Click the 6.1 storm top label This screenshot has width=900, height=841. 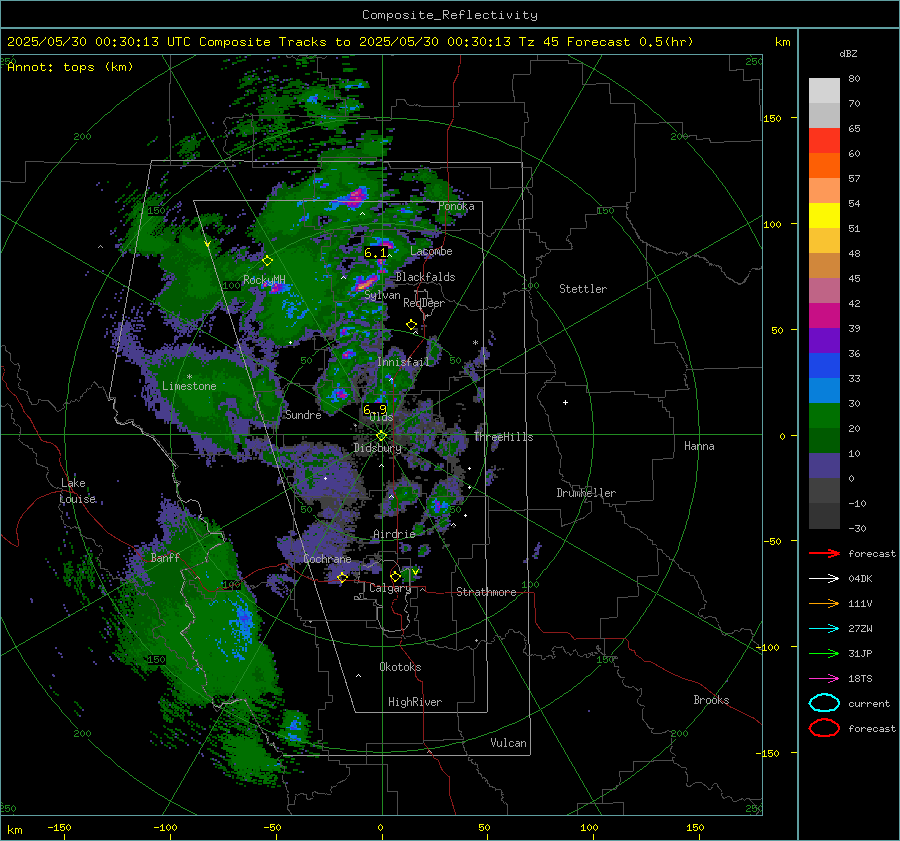click(375, 253)
